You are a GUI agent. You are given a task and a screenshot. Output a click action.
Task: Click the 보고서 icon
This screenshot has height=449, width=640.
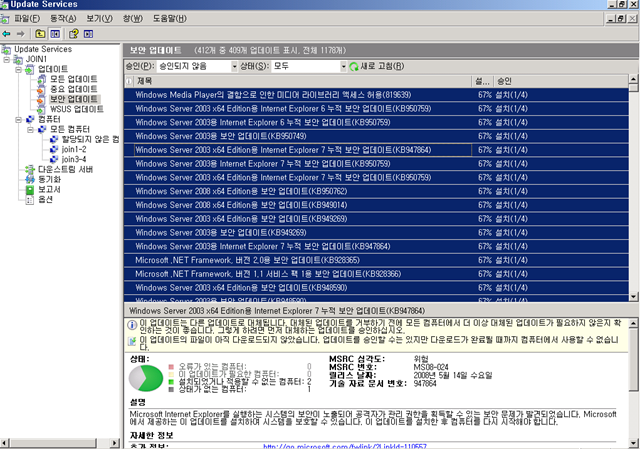click(30, 189)
